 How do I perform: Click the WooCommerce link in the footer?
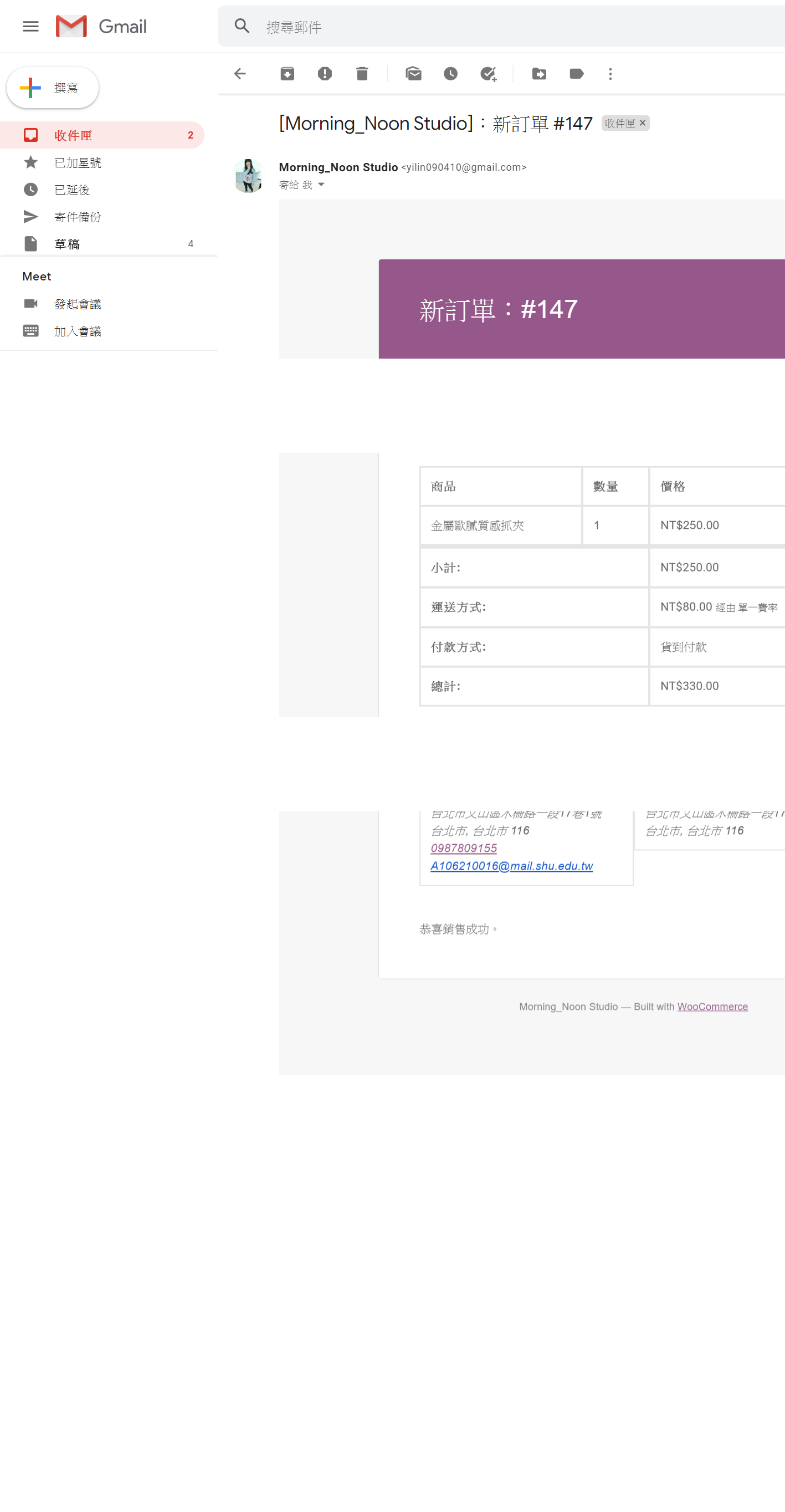(x=712, y=1007)
